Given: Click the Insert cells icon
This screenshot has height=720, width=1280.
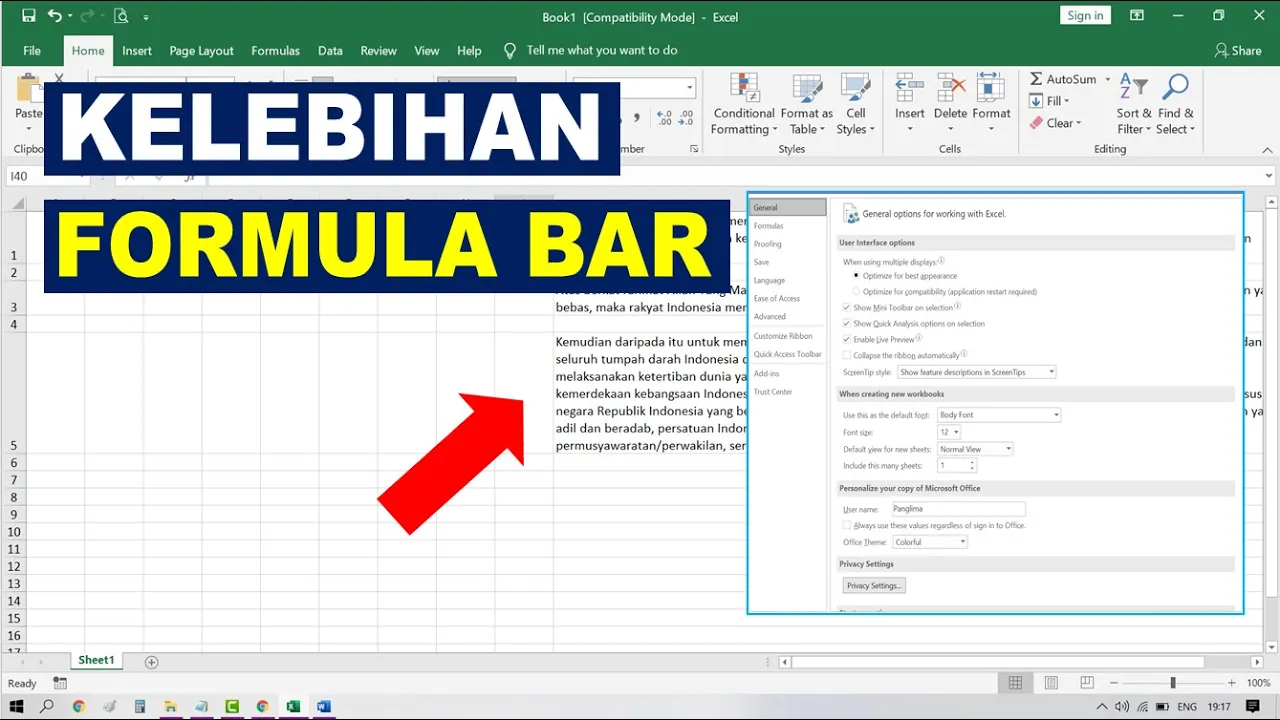Looking at the screenshot, I should (x=909, y=87).
